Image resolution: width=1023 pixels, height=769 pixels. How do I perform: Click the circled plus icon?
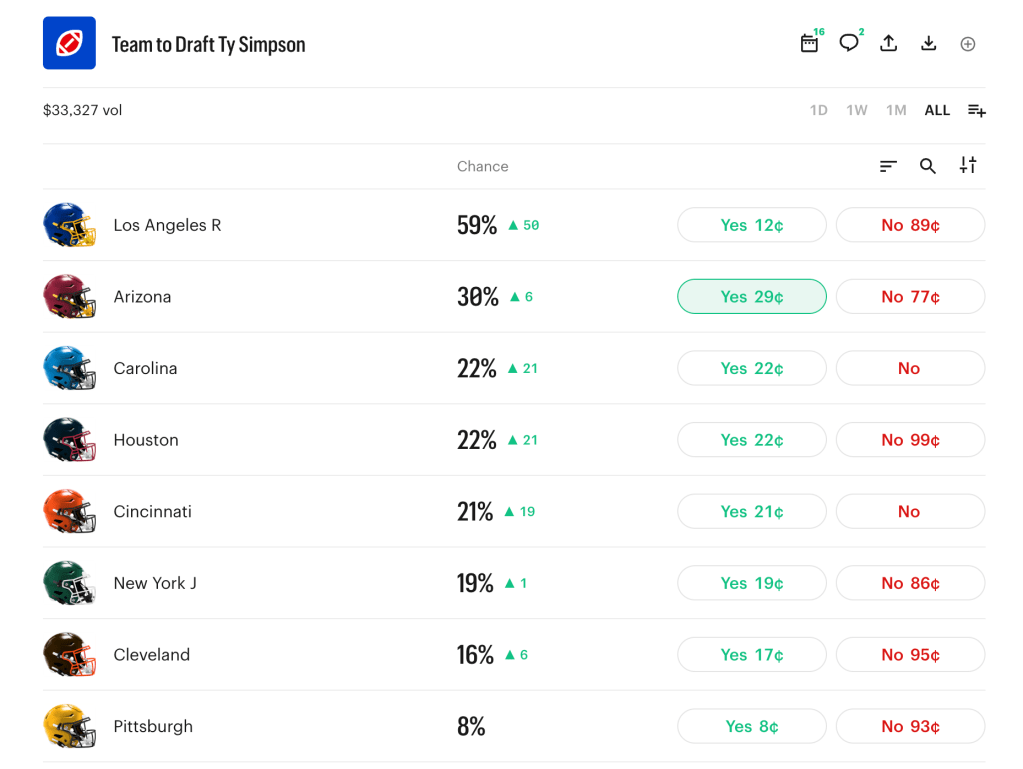[x=967, y=44]
